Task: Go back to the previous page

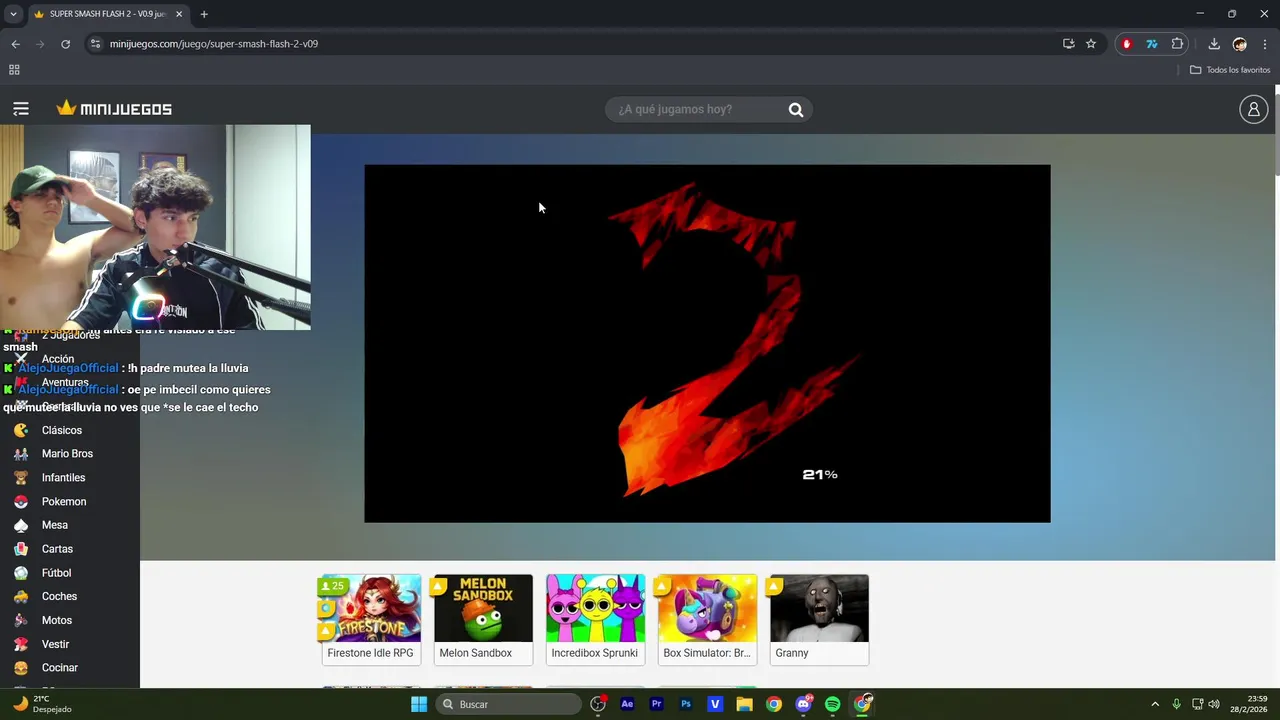Action: [x=15, y=44]
